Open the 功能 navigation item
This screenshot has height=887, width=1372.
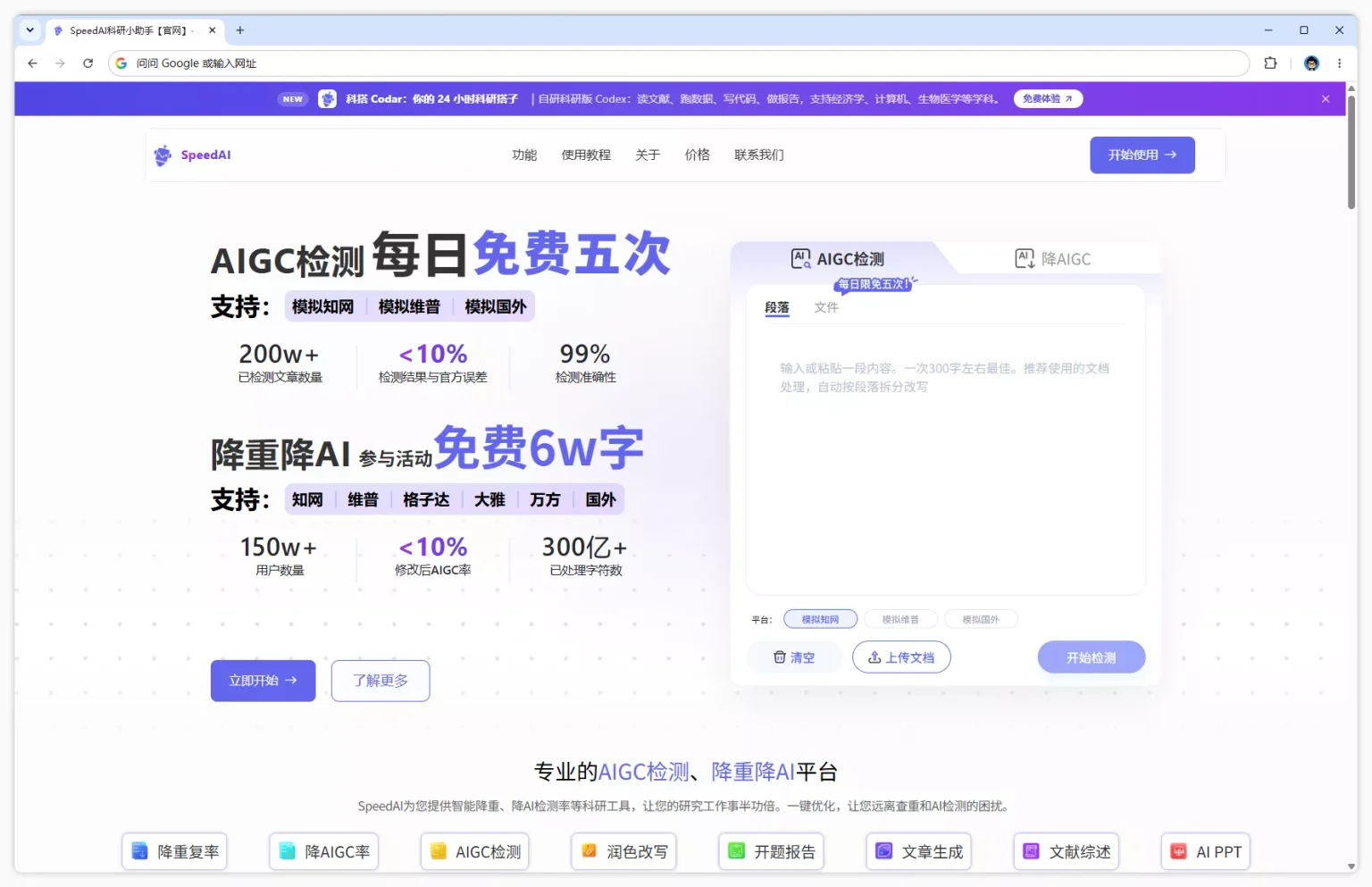coord(524,155)
